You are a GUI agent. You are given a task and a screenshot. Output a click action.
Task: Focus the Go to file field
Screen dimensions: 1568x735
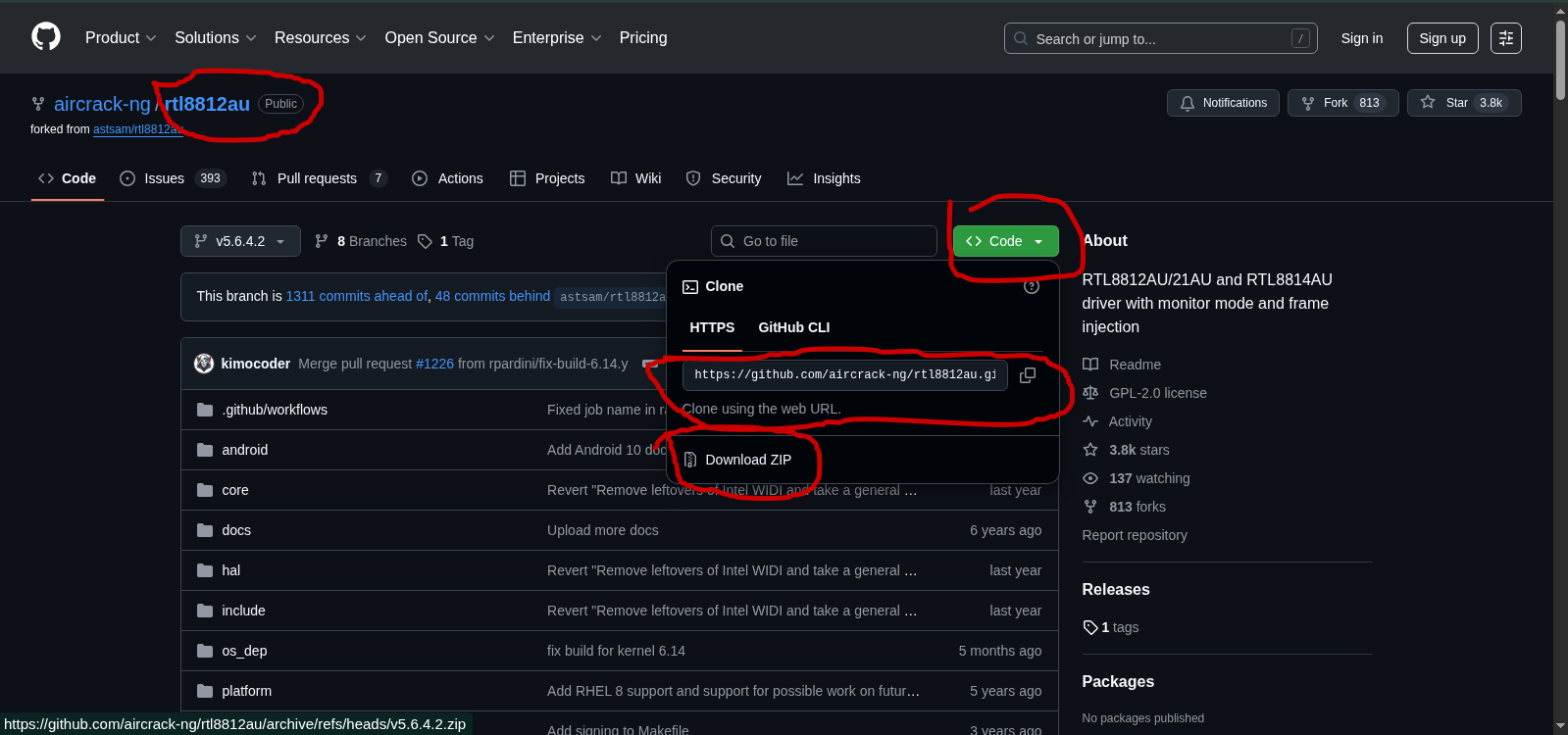point(824,241)
